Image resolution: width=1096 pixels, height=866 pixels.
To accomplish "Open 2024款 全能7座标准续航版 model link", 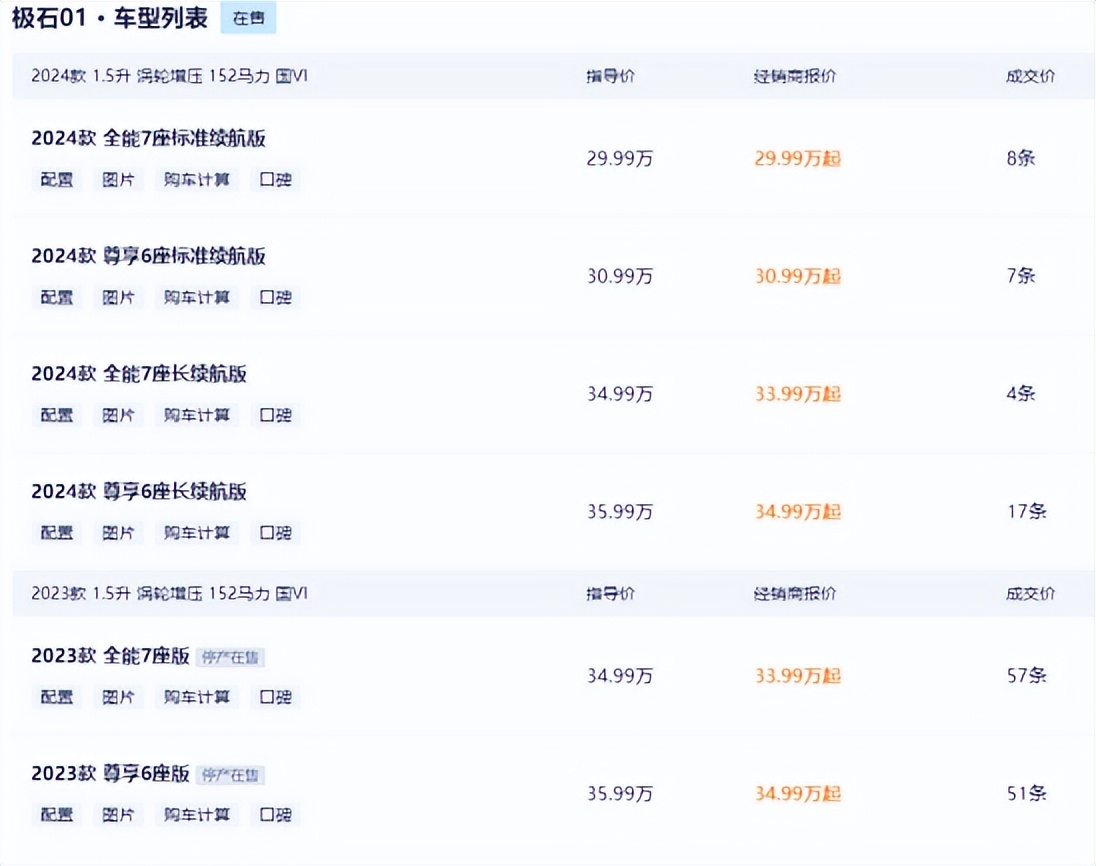I will coord(148,138).
